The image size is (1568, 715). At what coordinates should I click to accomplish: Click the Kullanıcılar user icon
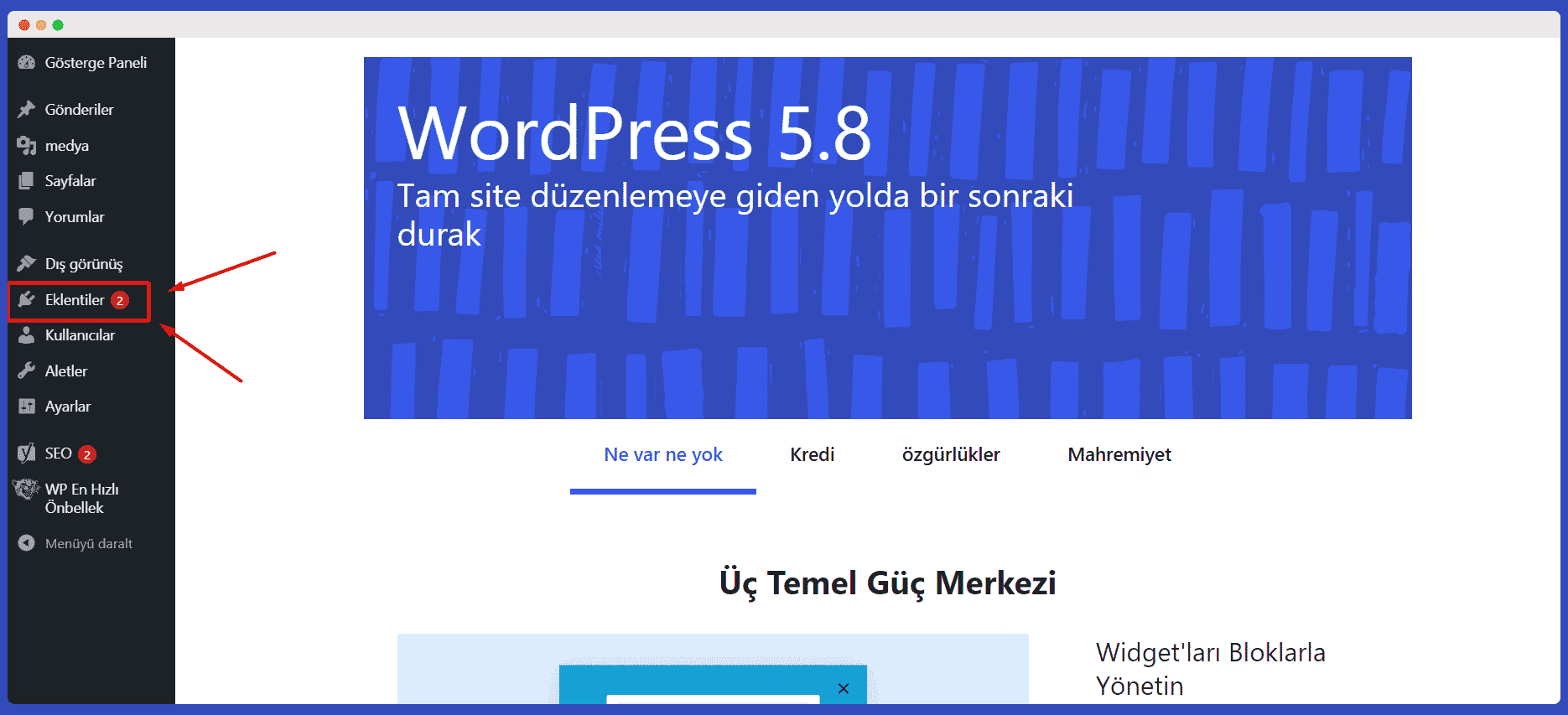(26, 335)
